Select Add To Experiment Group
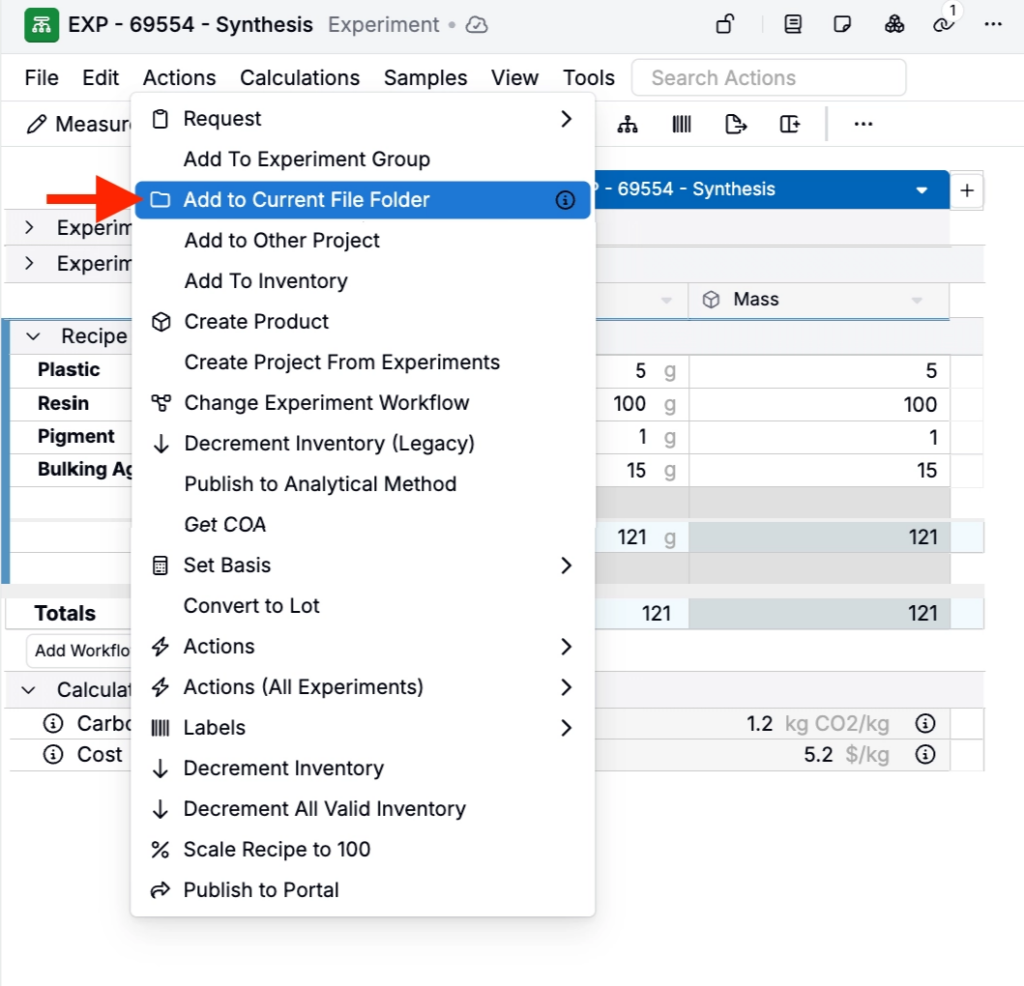Viewport: 1024px width, 986px height. click(x=363, y=159)
